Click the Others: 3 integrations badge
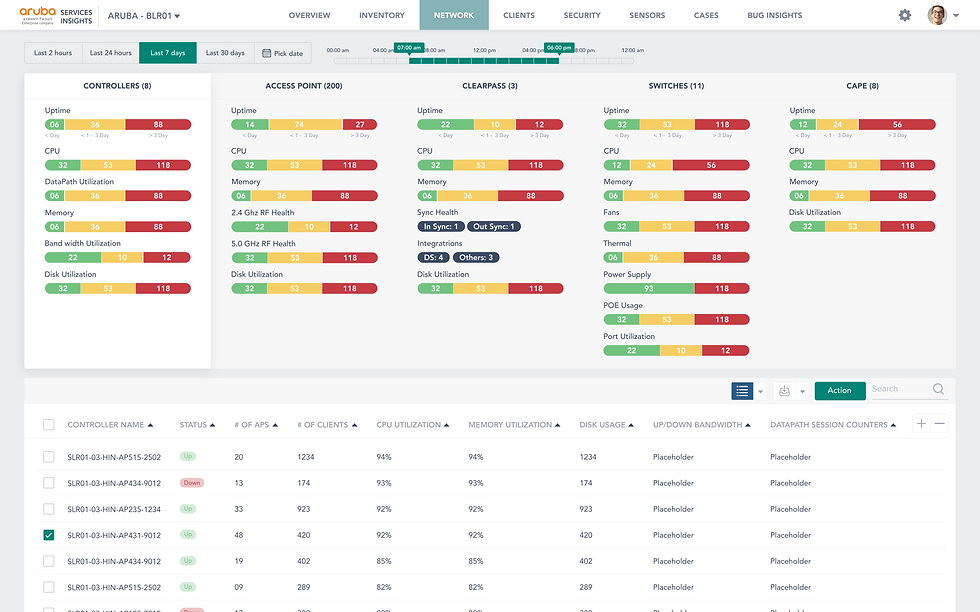The height and width of the screenshot is (612, 980). [476, 257]
